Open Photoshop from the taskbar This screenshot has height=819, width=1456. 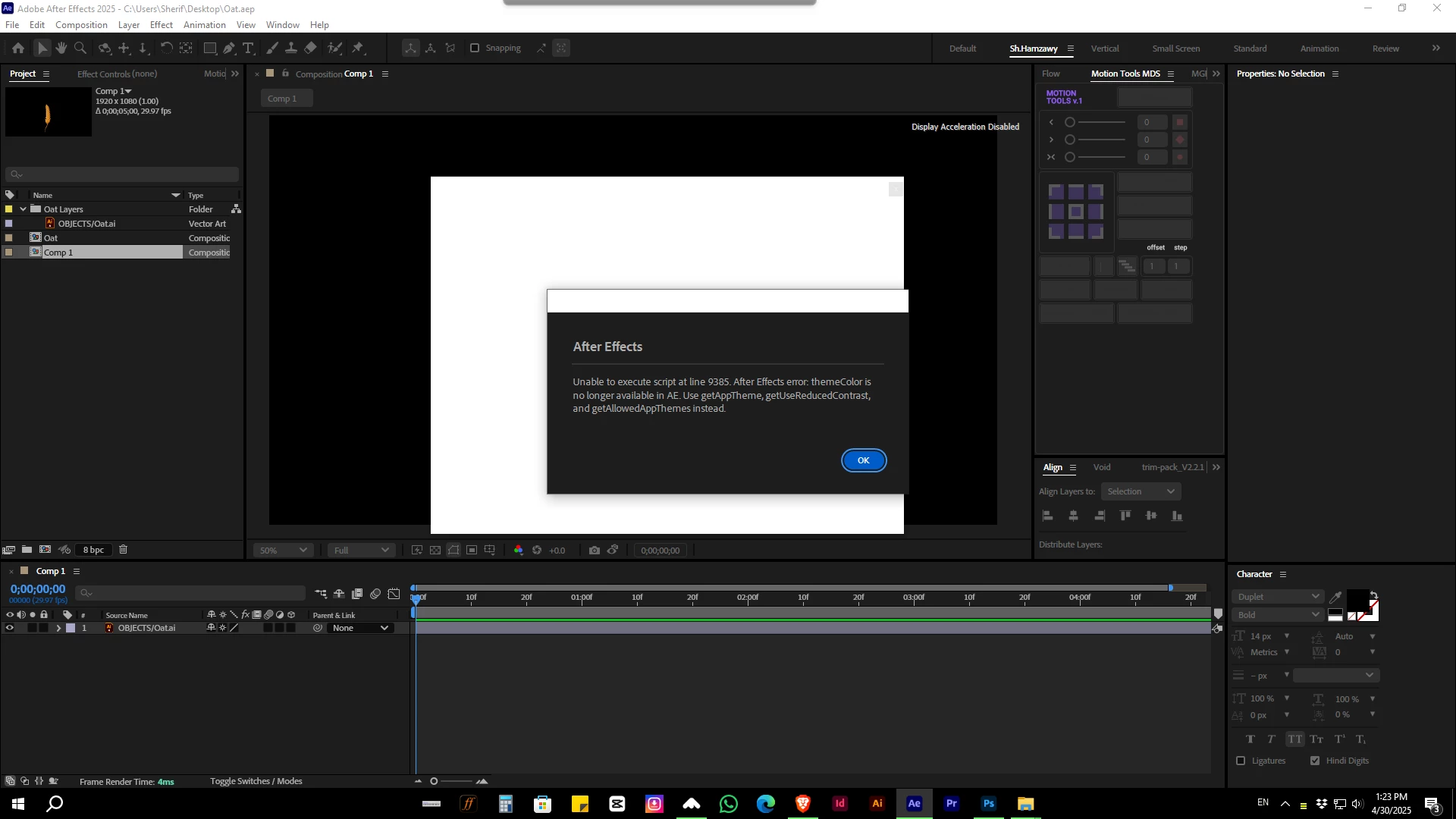[988, 804]
